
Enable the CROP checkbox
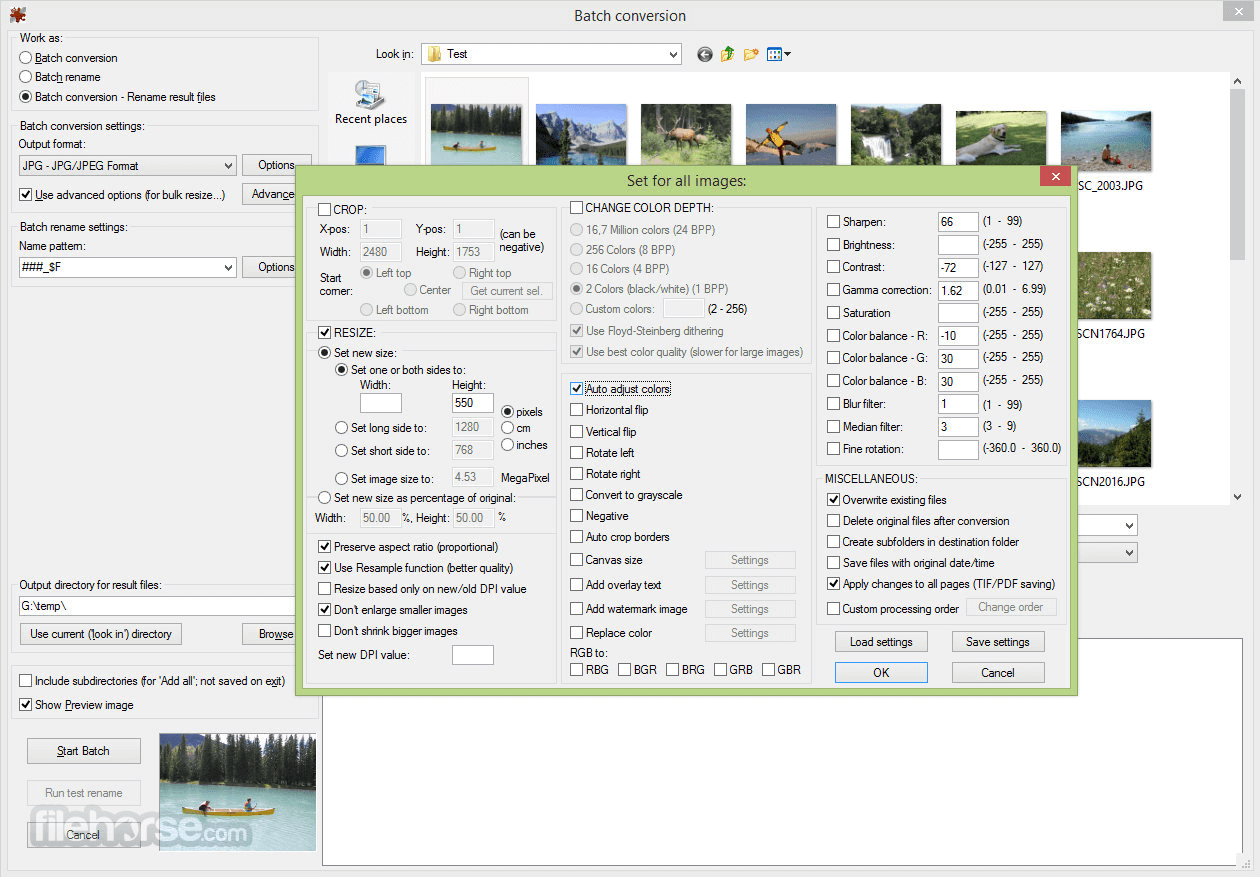point(325,210)
